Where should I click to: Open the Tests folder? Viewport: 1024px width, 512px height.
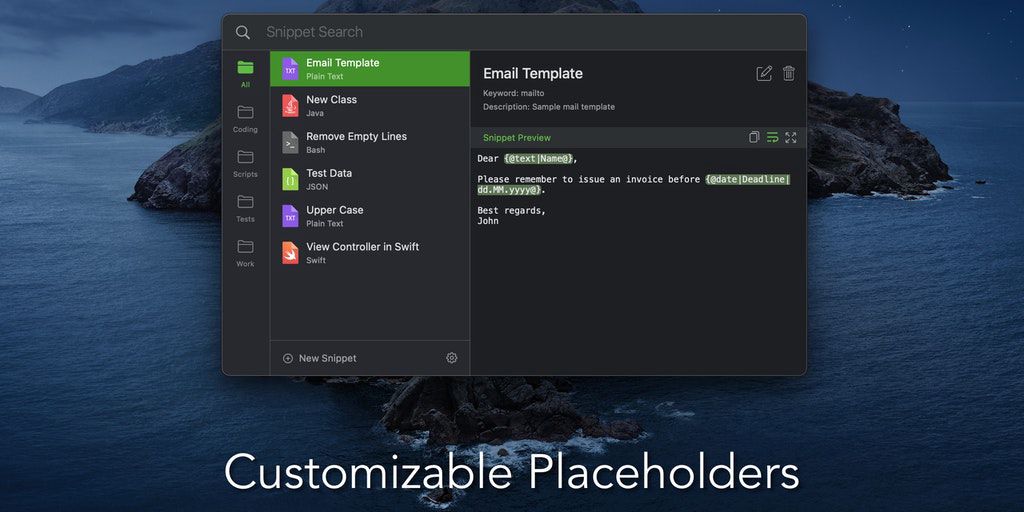pos(246,208)
